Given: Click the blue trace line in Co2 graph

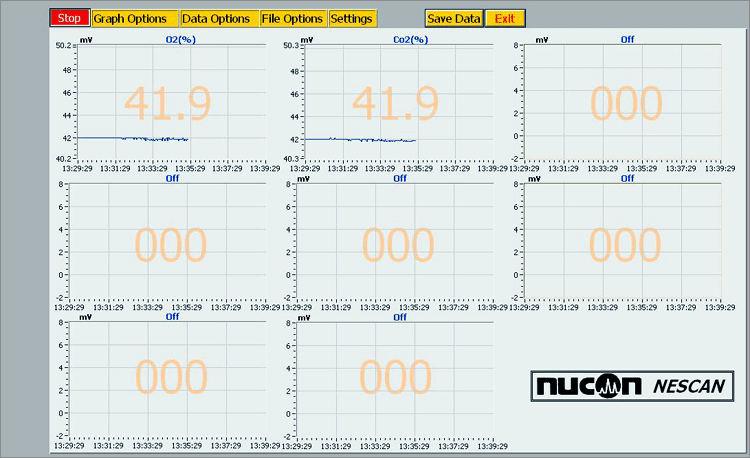Looking at the screenshot, I should pos(360,140).
